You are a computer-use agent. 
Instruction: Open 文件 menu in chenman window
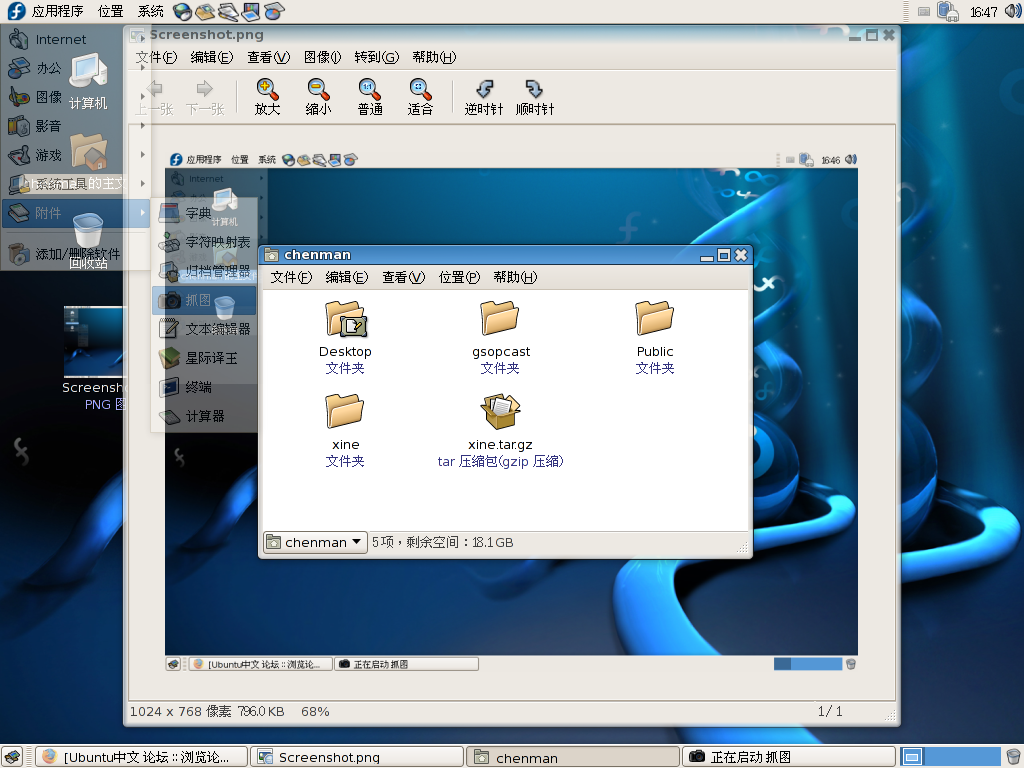pyautogui.click(x=291, y=278)
